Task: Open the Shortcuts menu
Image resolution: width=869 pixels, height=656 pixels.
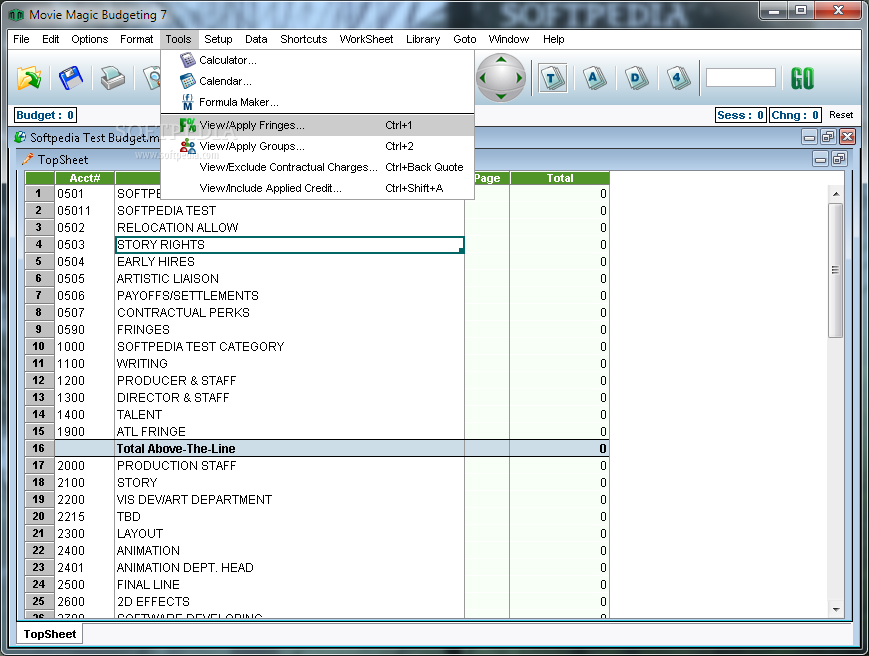Action: pyautogui.click(x=304, y=39)
